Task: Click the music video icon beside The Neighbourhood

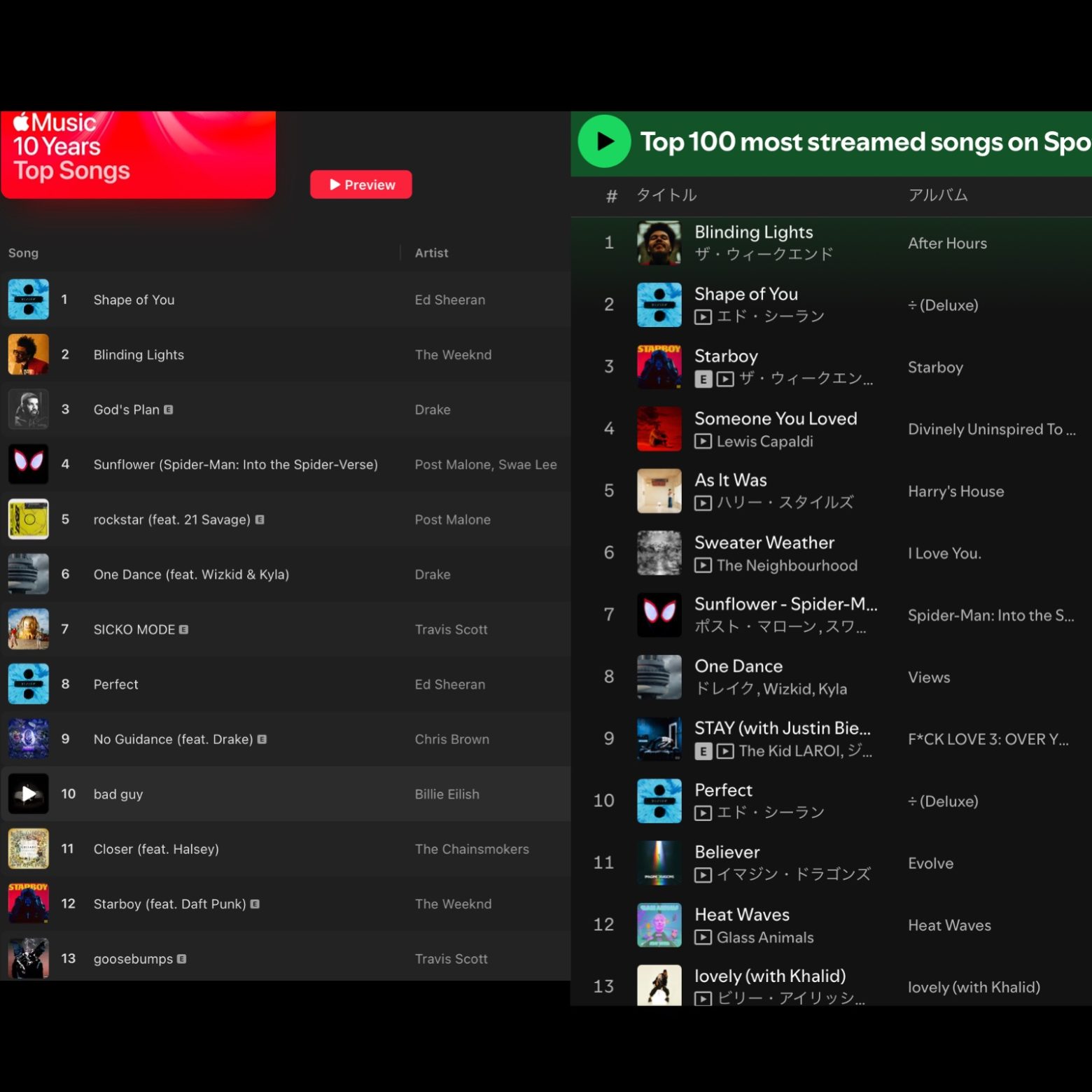Action: coord(703,566)
